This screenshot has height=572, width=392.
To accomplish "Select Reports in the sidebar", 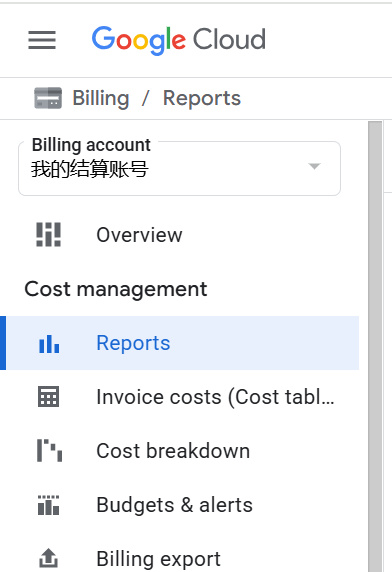I will (x=179, y=343).
